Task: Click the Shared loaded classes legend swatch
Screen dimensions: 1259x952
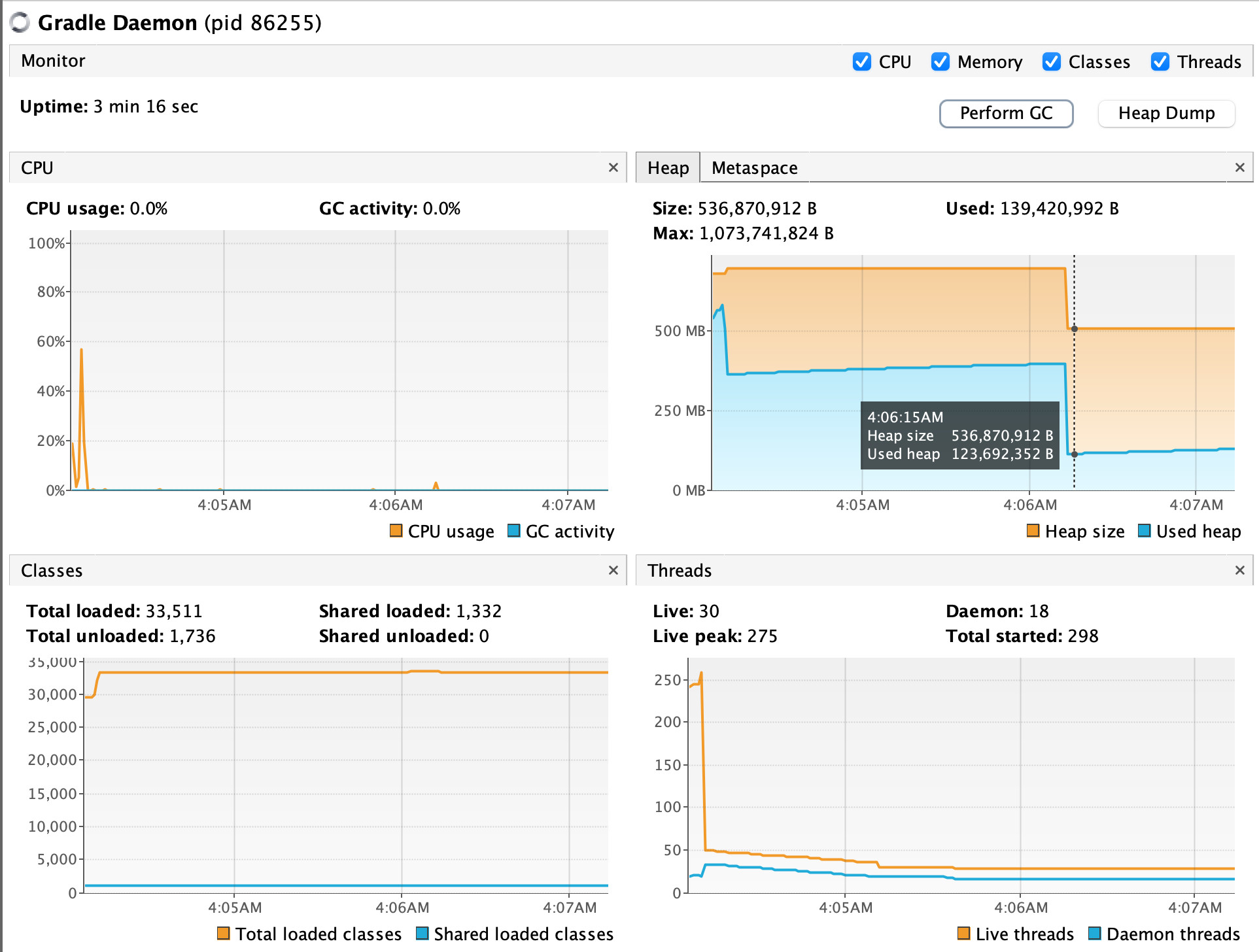Action: [422, 933]
